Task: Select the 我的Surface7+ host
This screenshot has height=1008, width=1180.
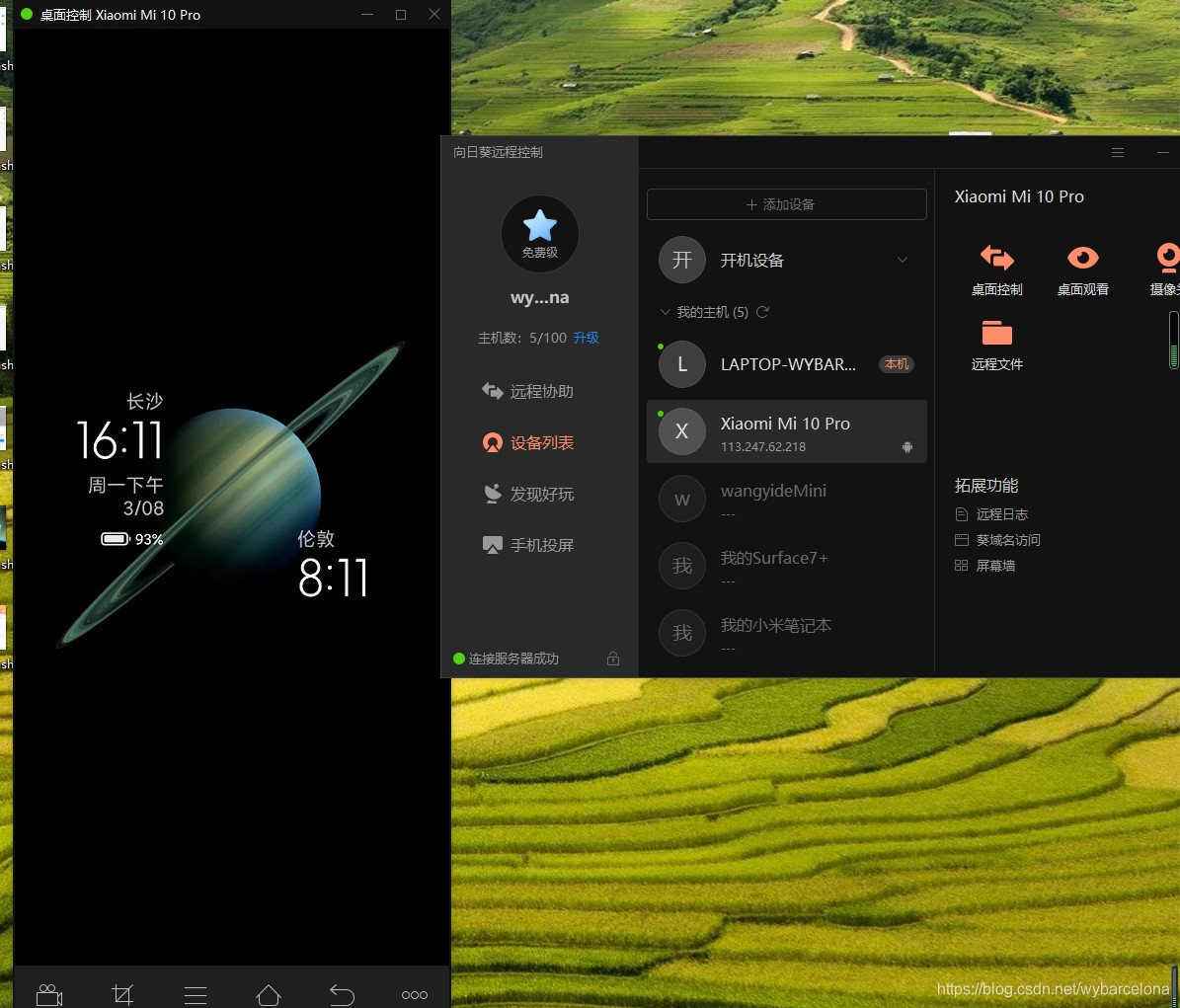Action: (x=786, y=566)
